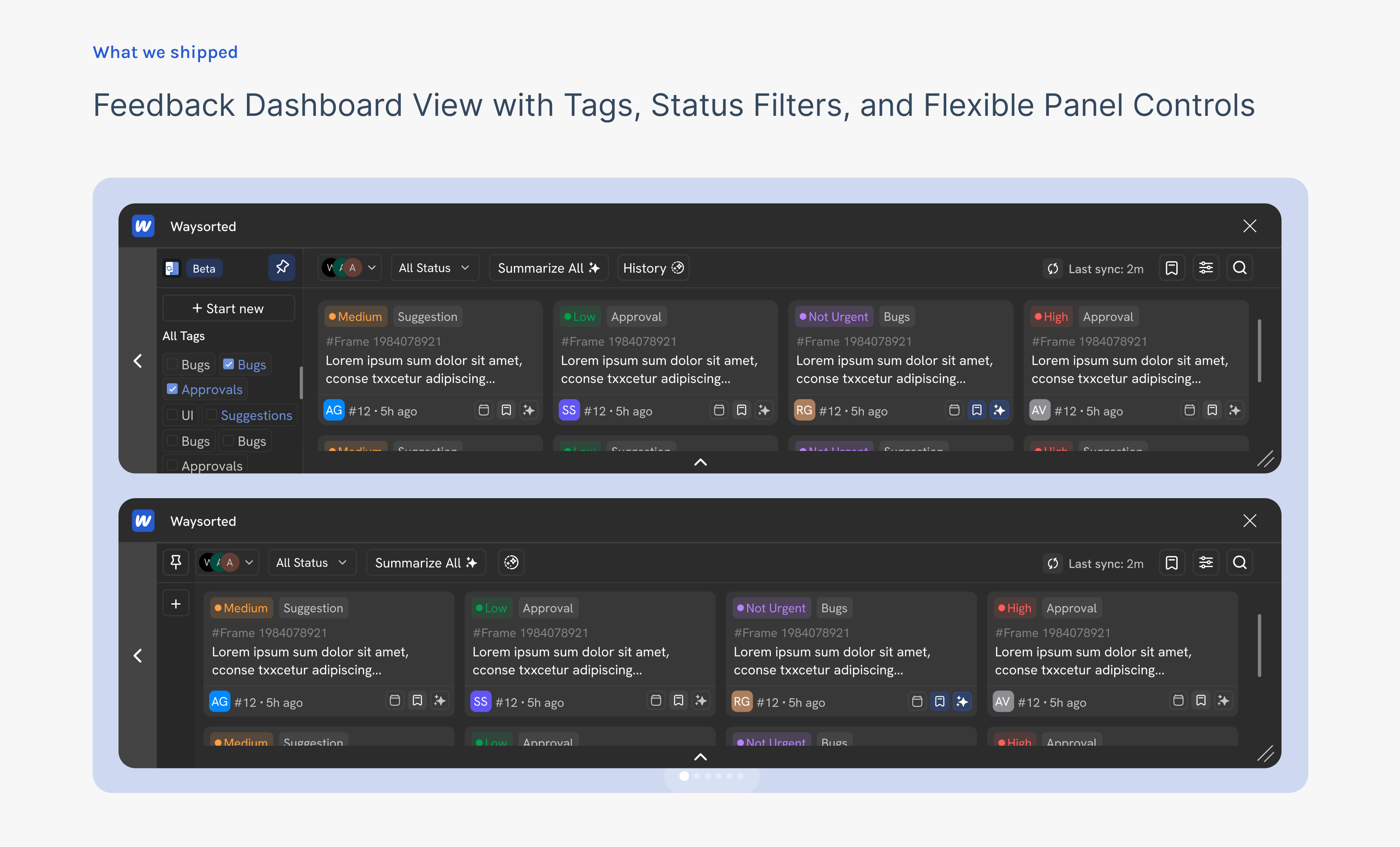
Task: Open All Status dropdown in the lower panel
Action: coord(312,563)
